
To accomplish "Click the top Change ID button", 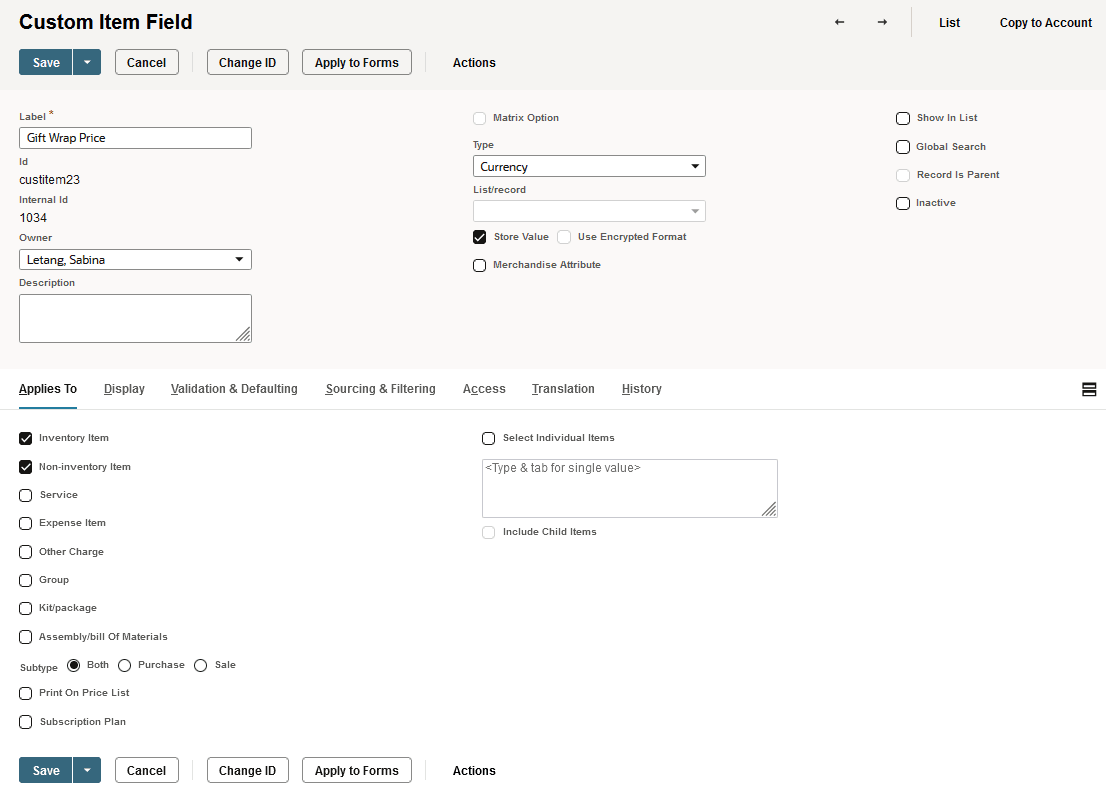I will pyautogui.click(x=248, y=62).
